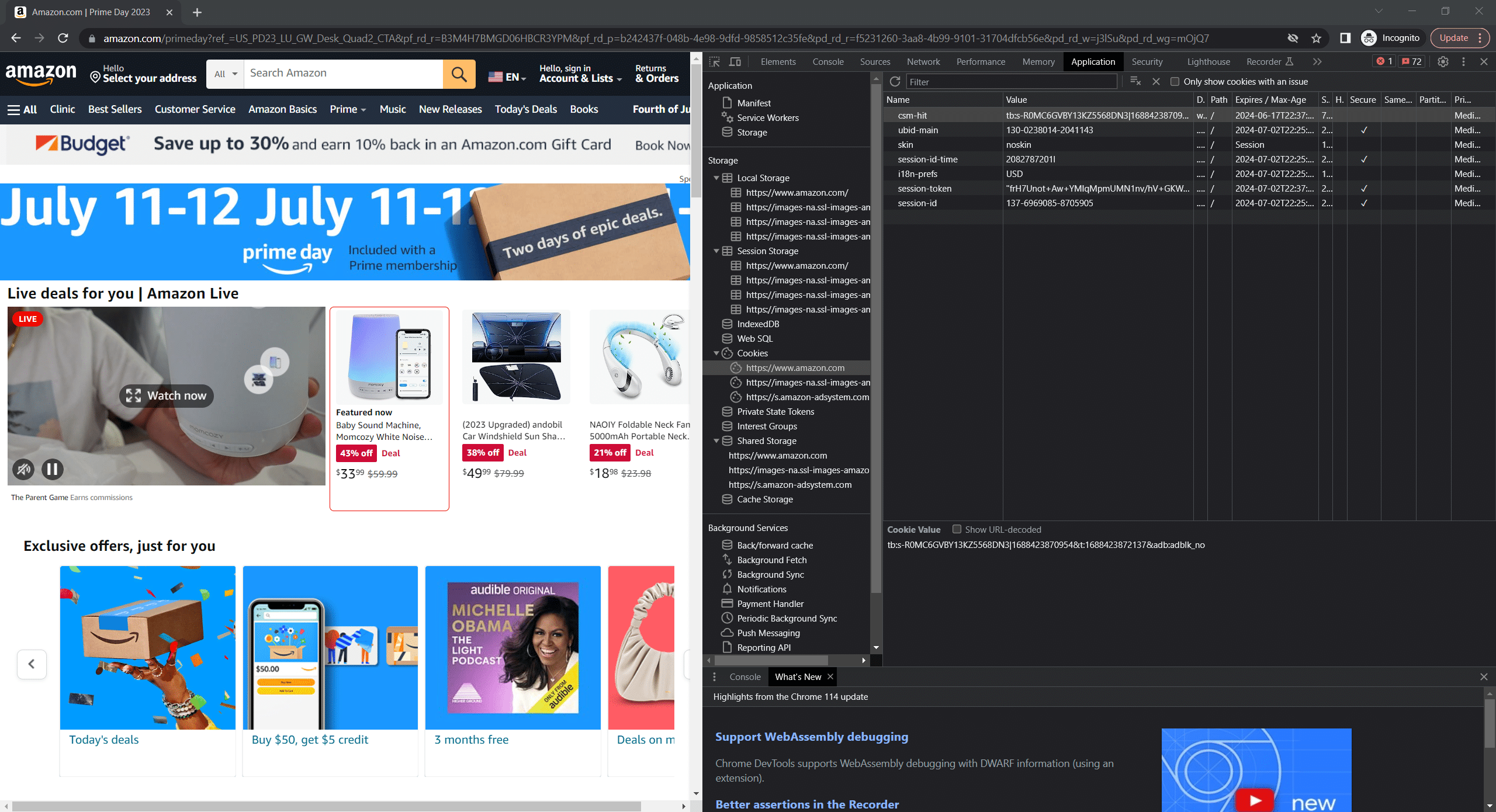
Task: Unmute the live video
Action: tap(23, 469)
